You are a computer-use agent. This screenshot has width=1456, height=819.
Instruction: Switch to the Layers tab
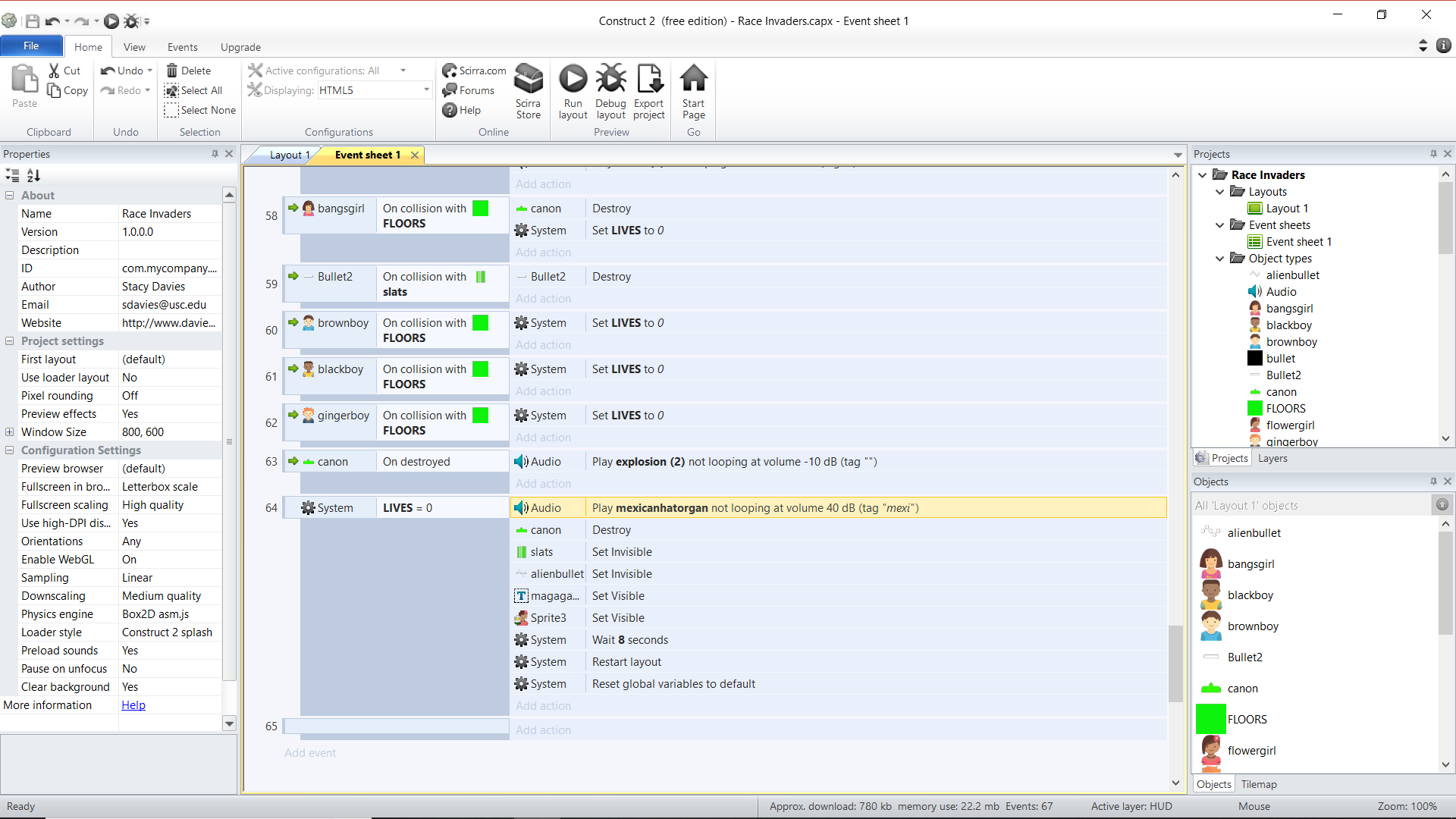(x=1272, y=458)
